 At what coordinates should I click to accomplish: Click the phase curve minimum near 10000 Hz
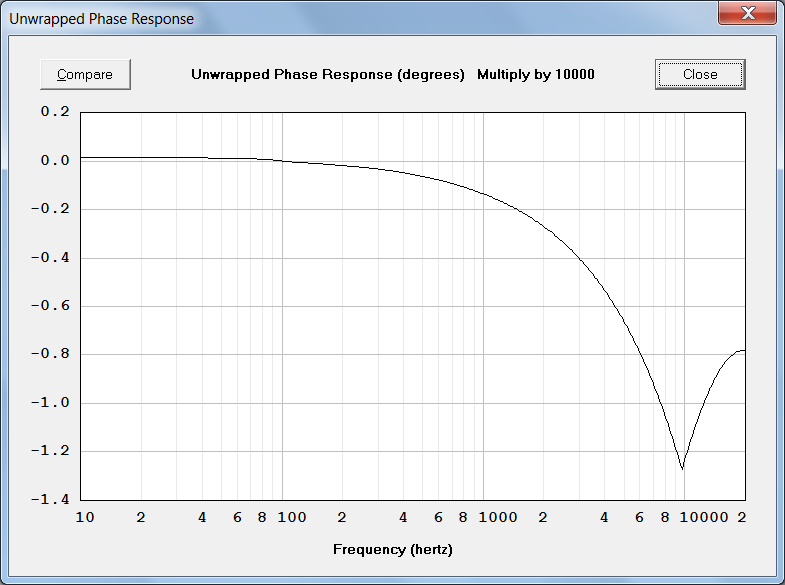coord(682,468)
